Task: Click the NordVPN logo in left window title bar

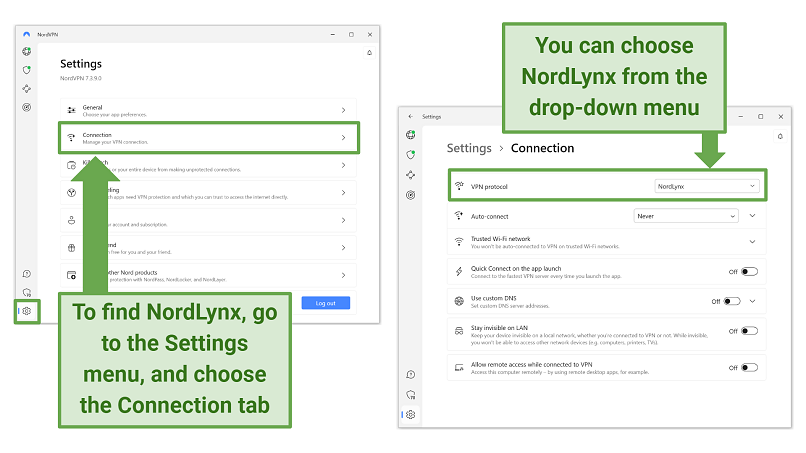Action: [x=27, y=34]
